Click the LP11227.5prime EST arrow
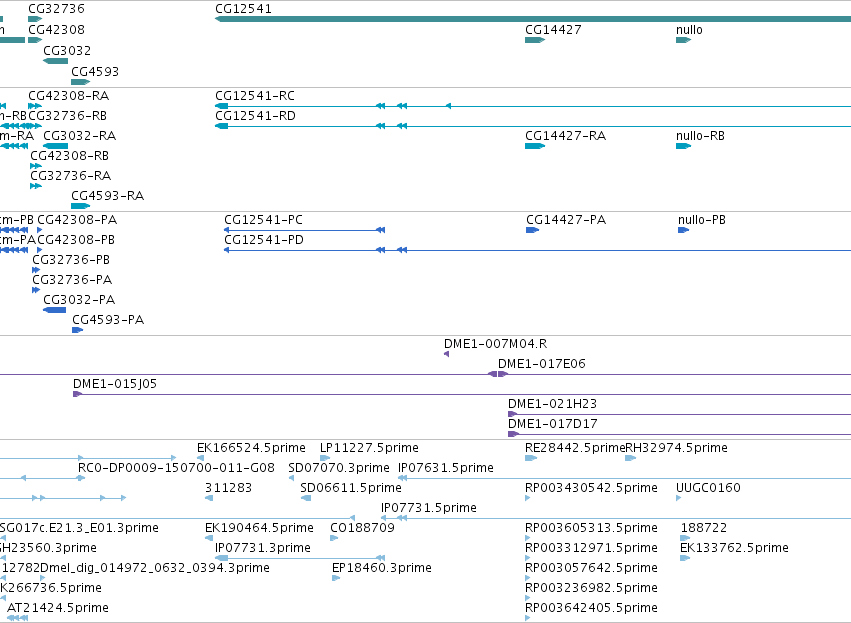 point(325,458)
